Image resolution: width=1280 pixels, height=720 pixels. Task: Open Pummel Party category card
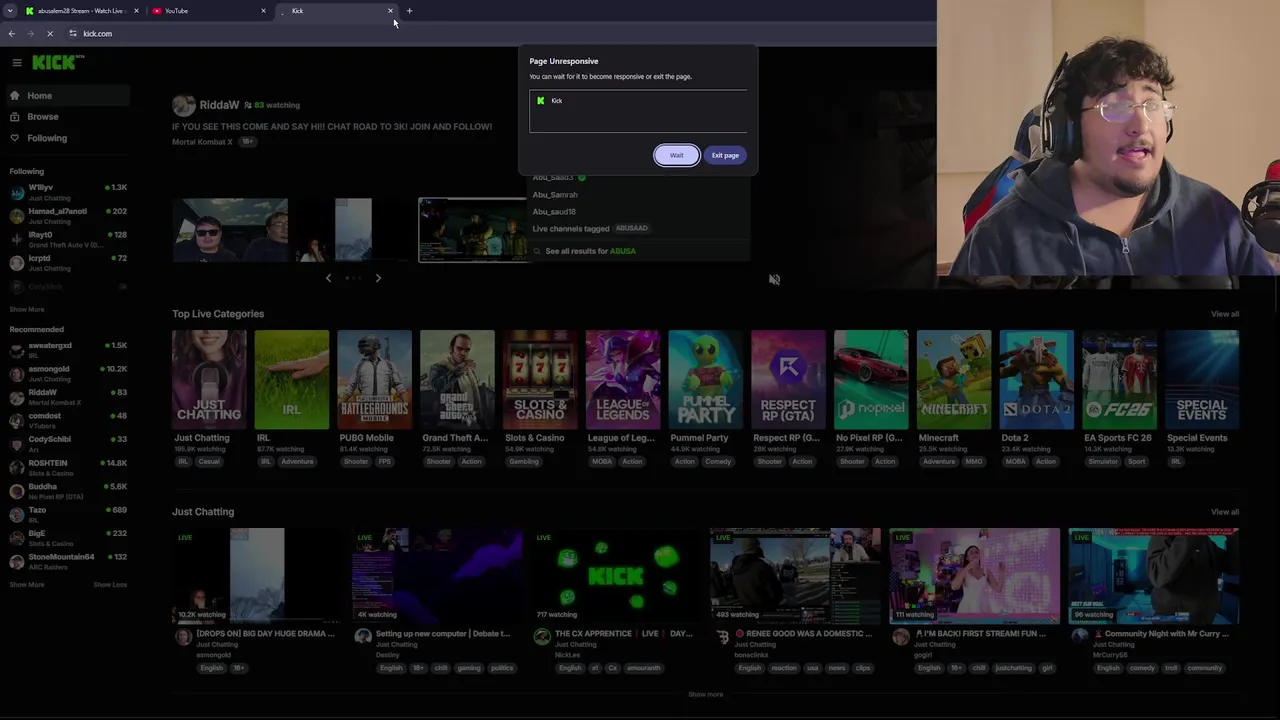tap(705, 380)
